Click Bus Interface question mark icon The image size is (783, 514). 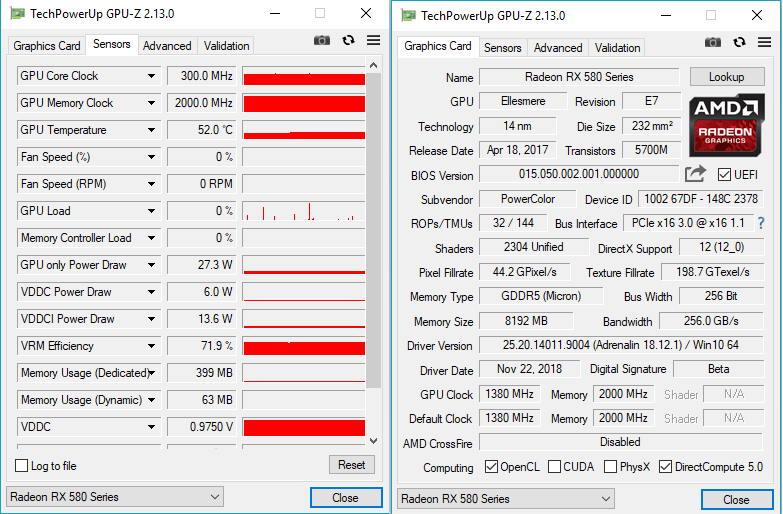[761, 223]
